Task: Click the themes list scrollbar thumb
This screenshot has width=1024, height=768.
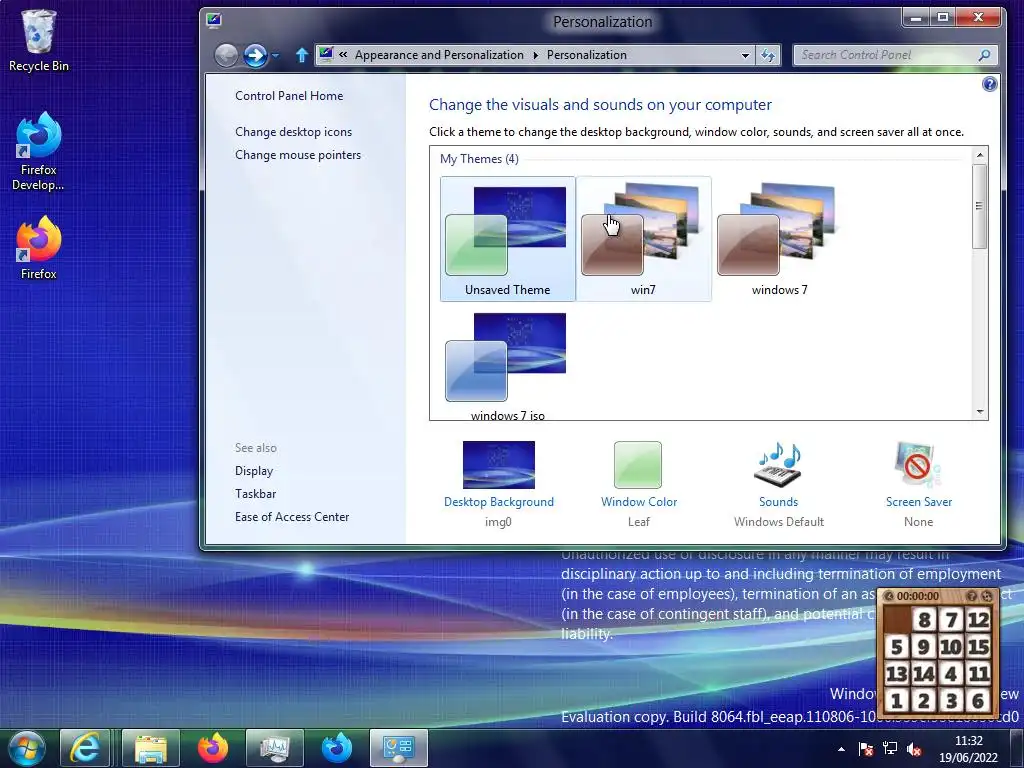Action: click(979, 206)
